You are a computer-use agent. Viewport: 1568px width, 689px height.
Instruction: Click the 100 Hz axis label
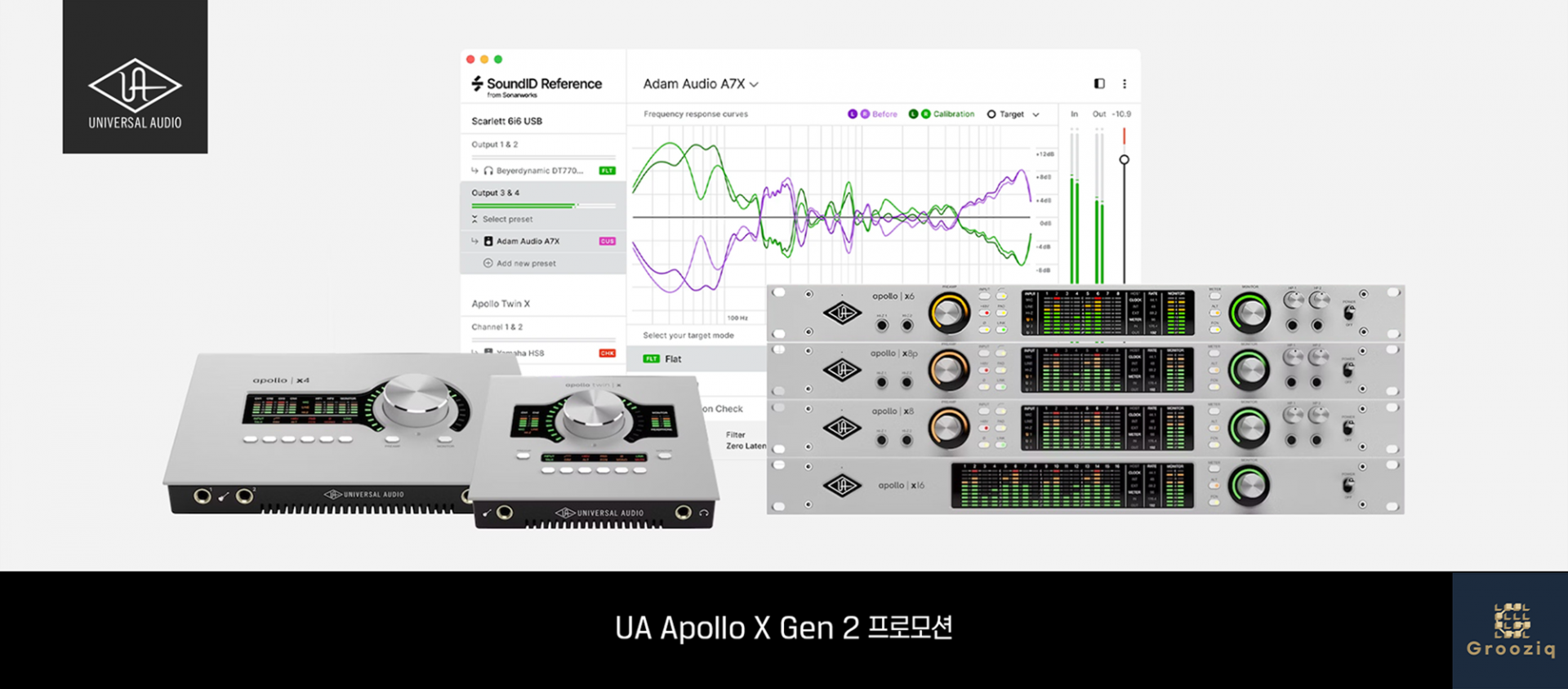(x=737, y=318)
